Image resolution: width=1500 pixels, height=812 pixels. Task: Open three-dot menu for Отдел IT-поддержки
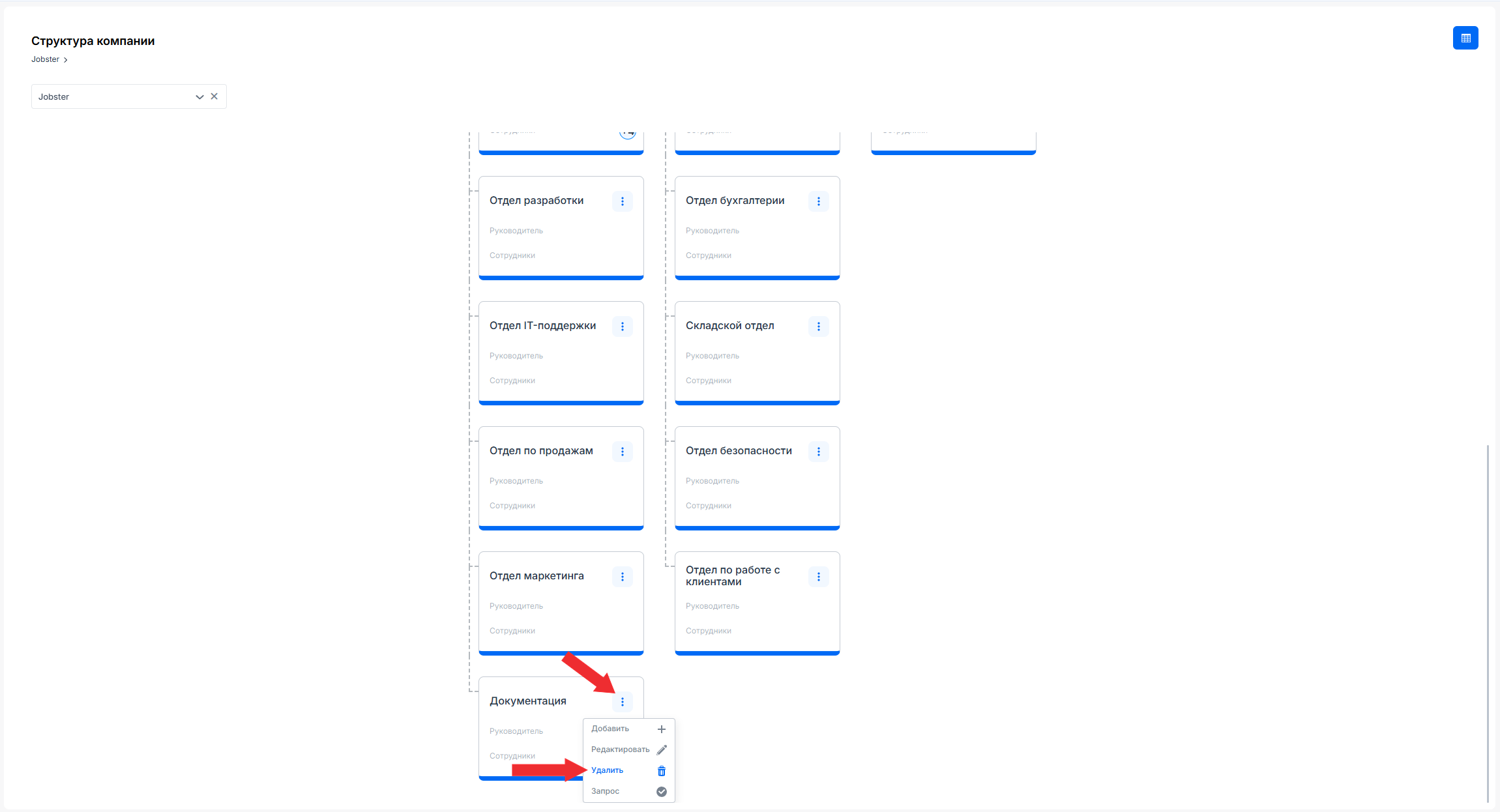pyautogui.click(x=622, y=326)
